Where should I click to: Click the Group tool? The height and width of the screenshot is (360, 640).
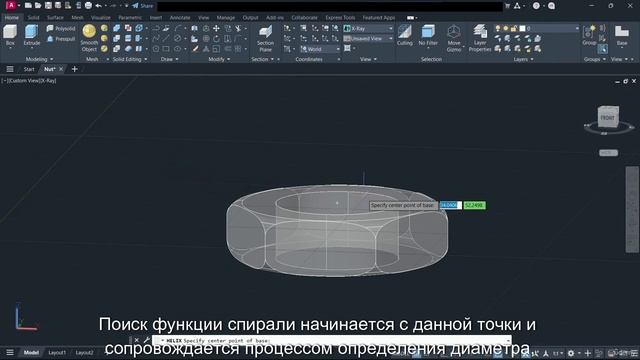coord(589,35)
